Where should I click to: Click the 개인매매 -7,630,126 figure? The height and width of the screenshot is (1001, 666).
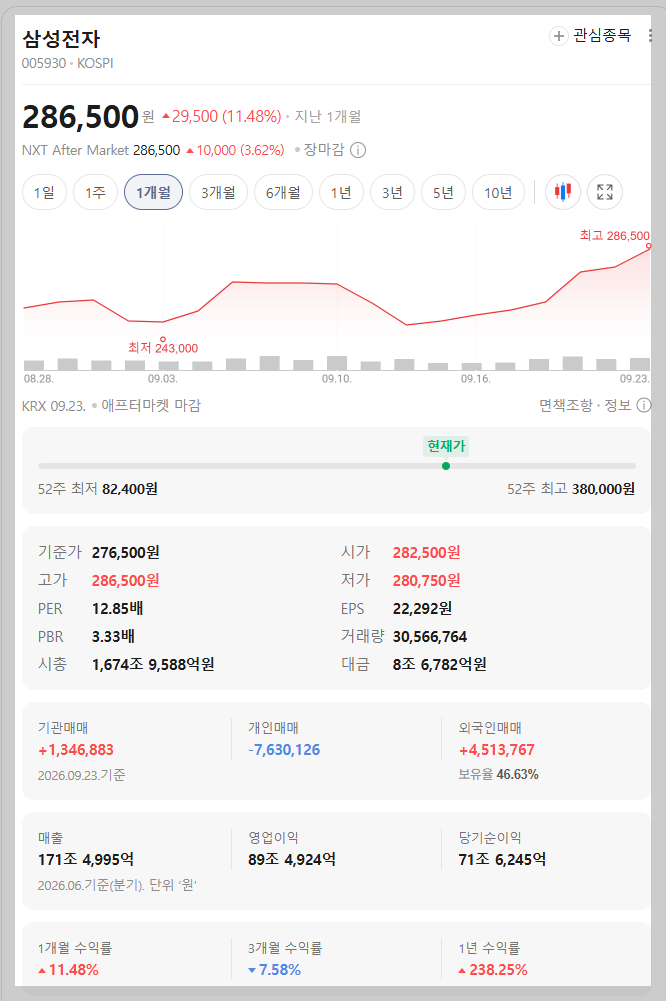coord(284,750)
